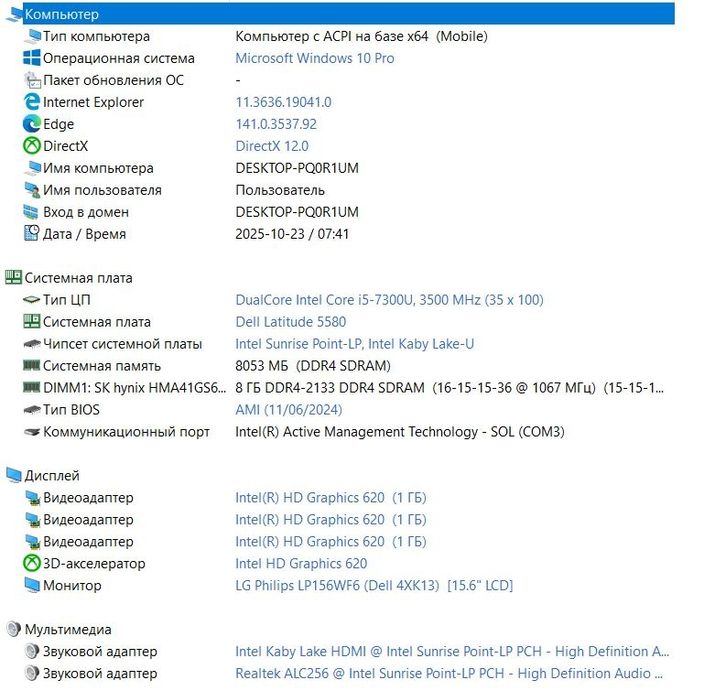Viewport: 715px width, 699px height.
Task: Open the Microsoft Windows 10 Pro link
Action: pos(315,58)
